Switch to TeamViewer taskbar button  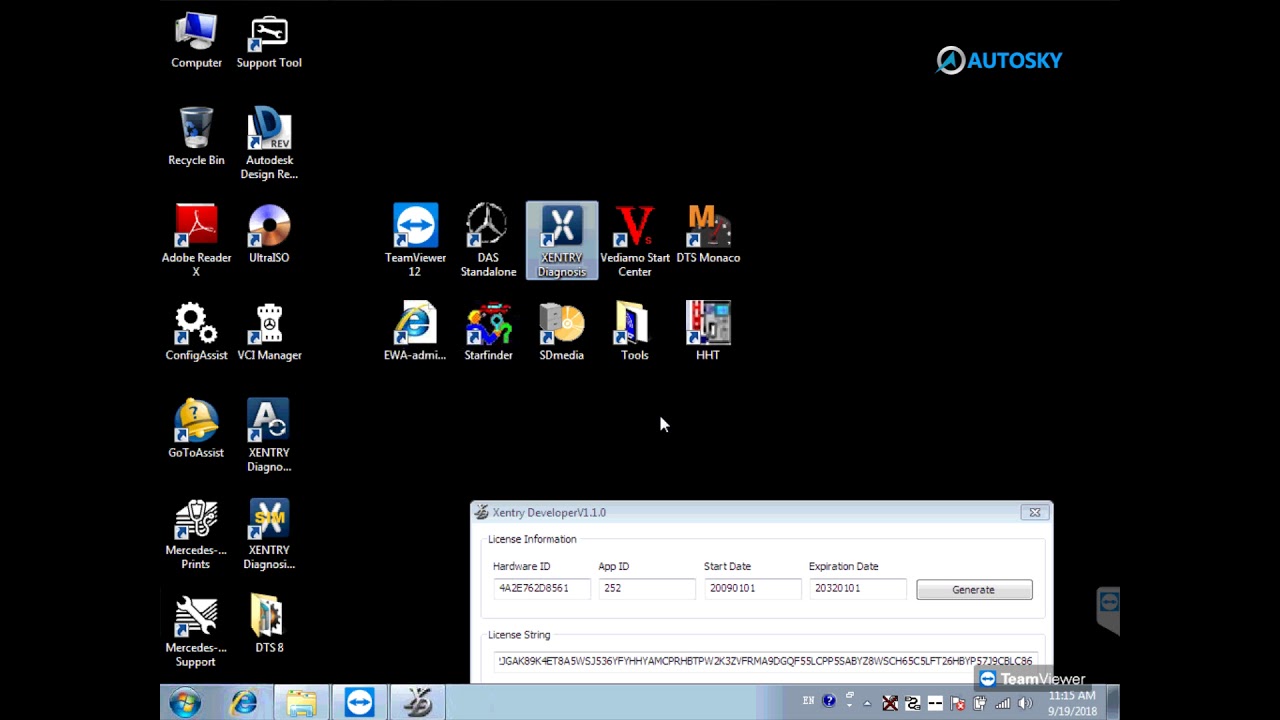tap(359, 703)
